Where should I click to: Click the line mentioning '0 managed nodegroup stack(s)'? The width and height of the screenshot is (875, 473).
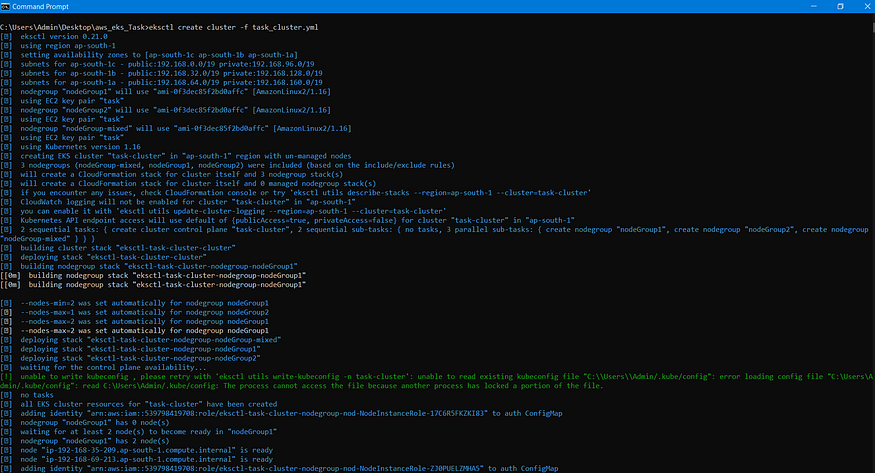point(198,184)
